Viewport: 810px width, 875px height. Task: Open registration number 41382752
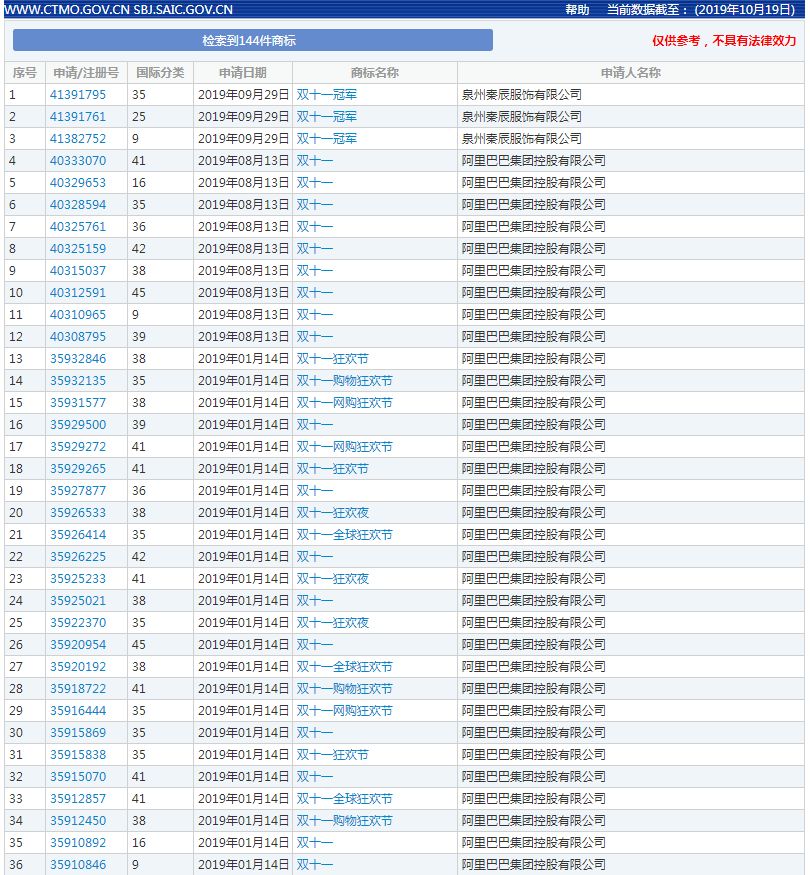click(x=78, y=138)
